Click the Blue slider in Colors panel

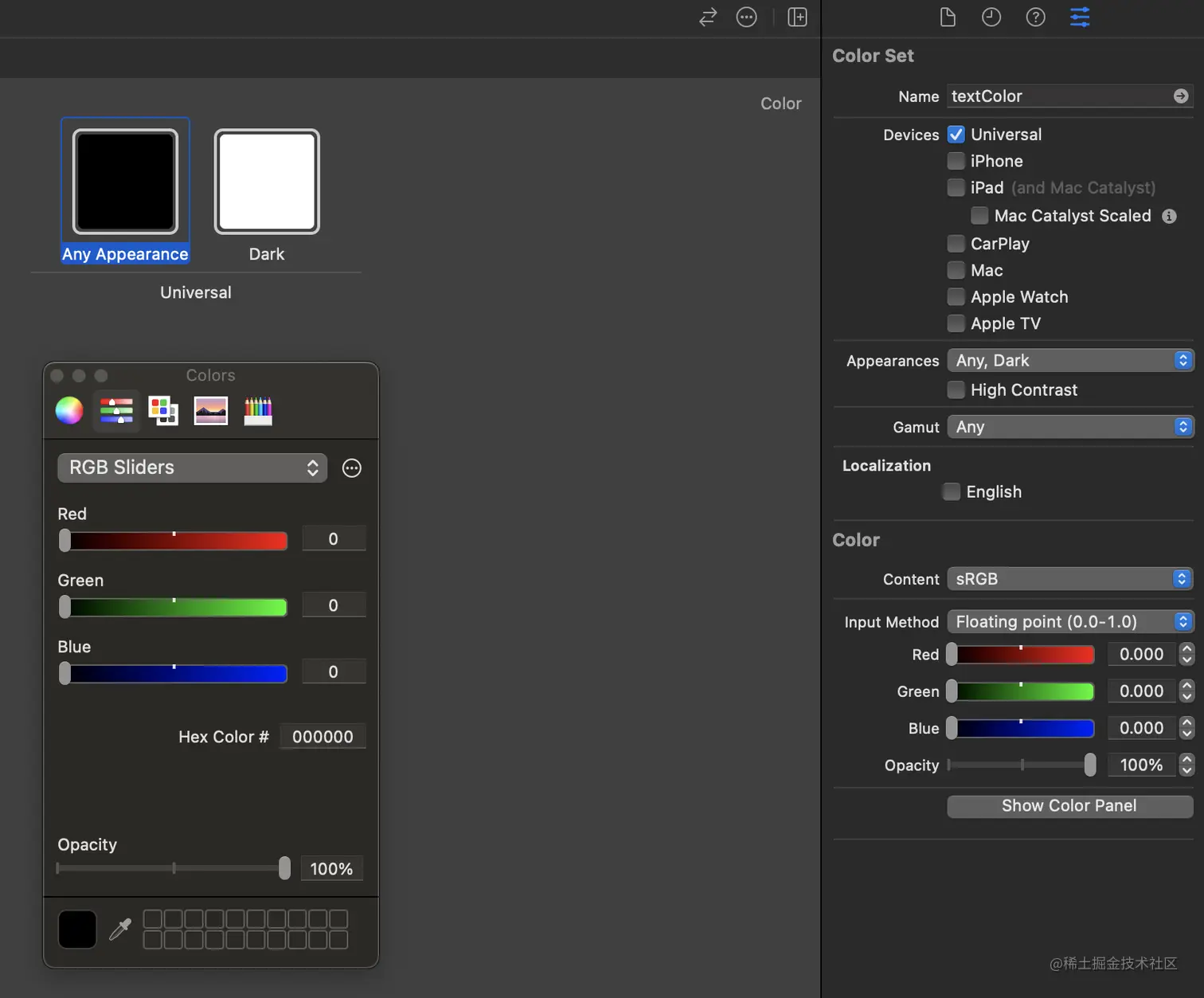coord(173,674)
